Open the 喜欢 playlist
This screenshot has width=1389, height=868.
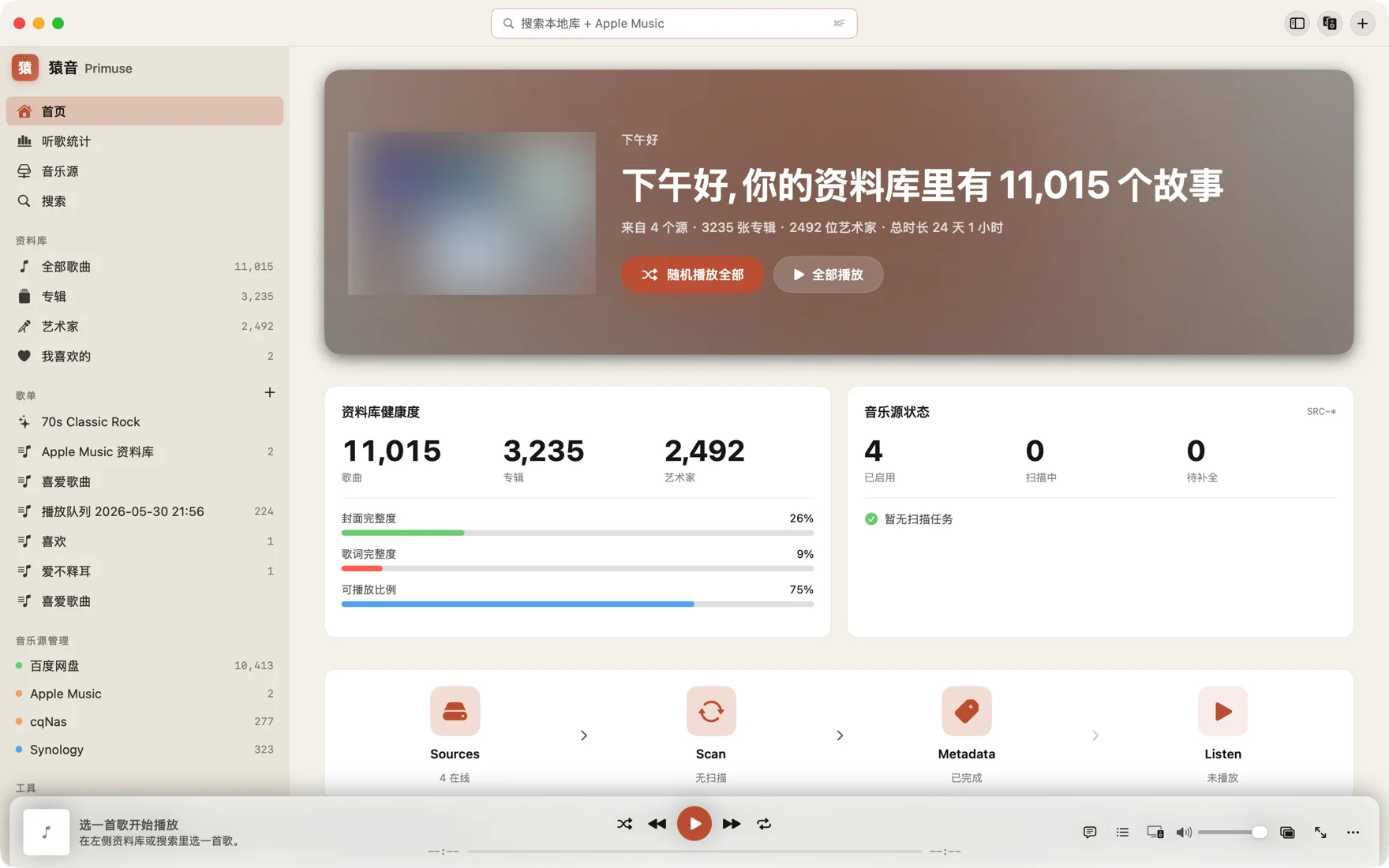pos(144,542)
